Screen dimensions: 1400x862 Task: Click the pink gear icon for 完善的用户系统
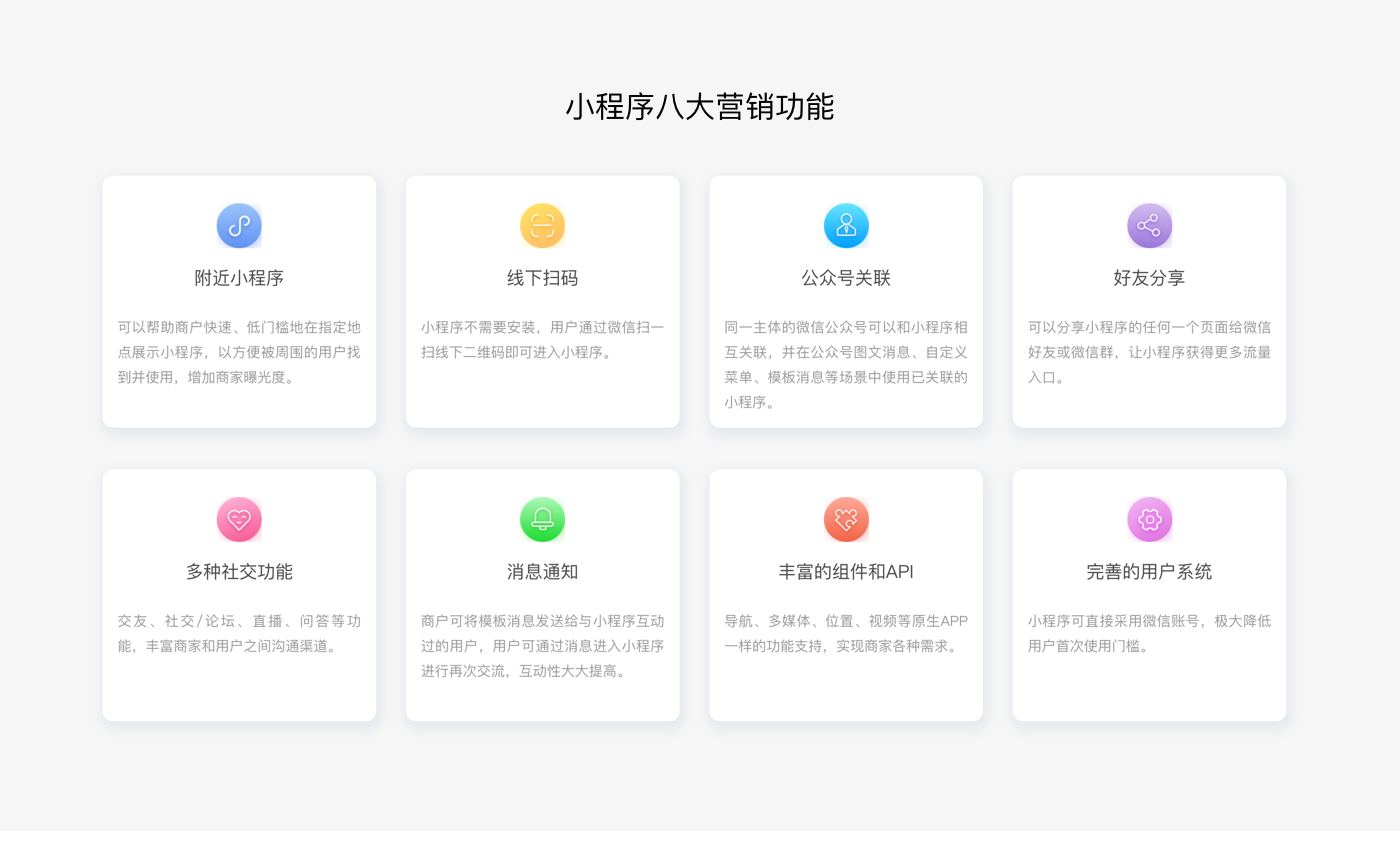point(1149,519)
